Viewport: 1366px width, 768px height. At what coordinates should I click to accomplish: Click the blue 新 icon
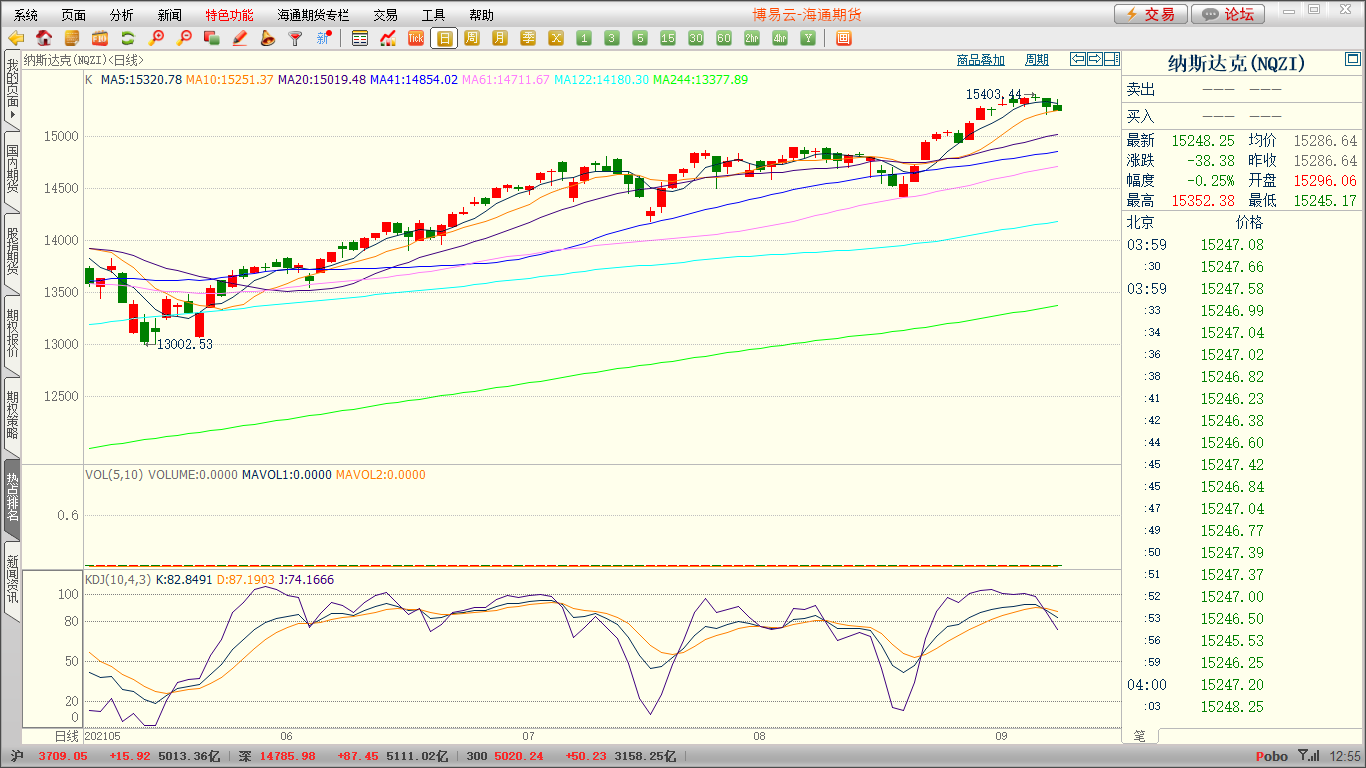click(323, 39)
